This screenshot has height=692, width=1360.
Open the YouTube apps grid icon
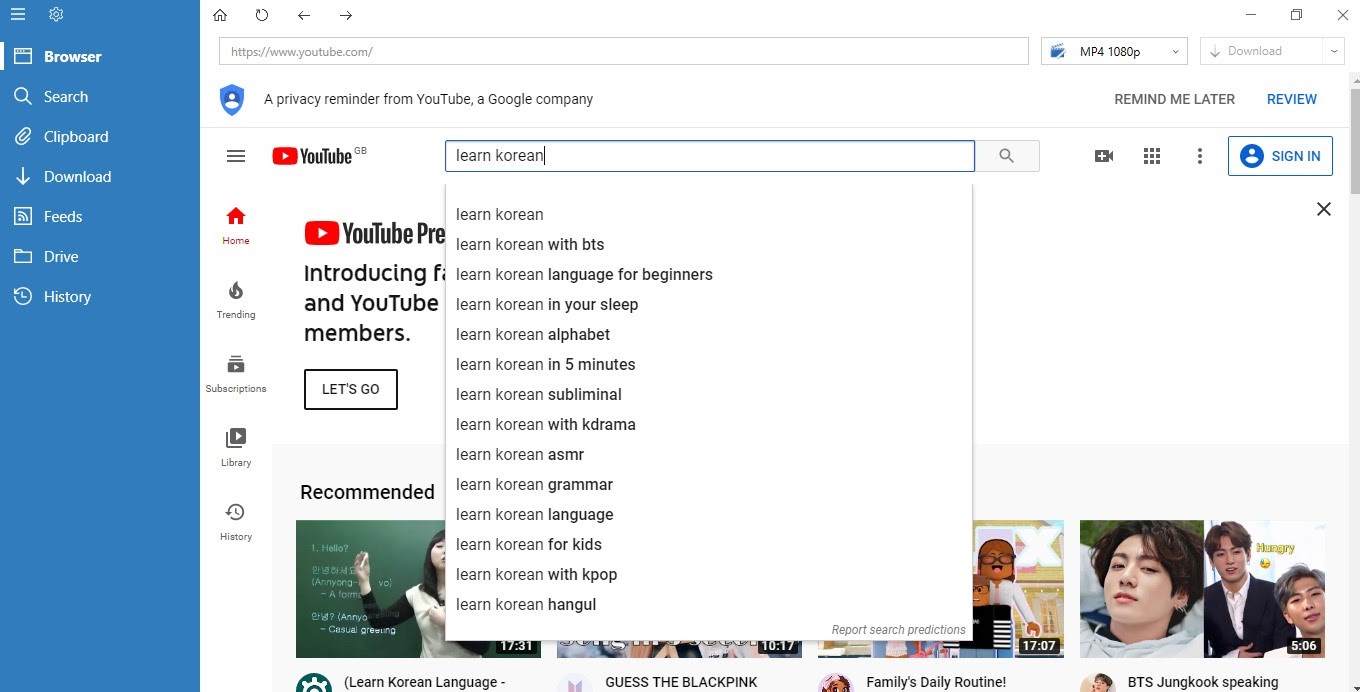click(x=1152, y=156)
